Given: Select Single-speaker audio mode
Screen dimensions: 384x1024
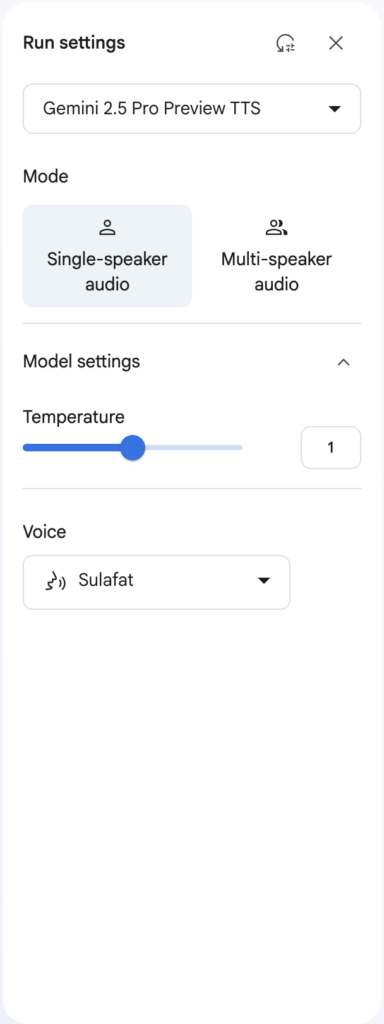Looking at the screenshot, I should 107,256.
